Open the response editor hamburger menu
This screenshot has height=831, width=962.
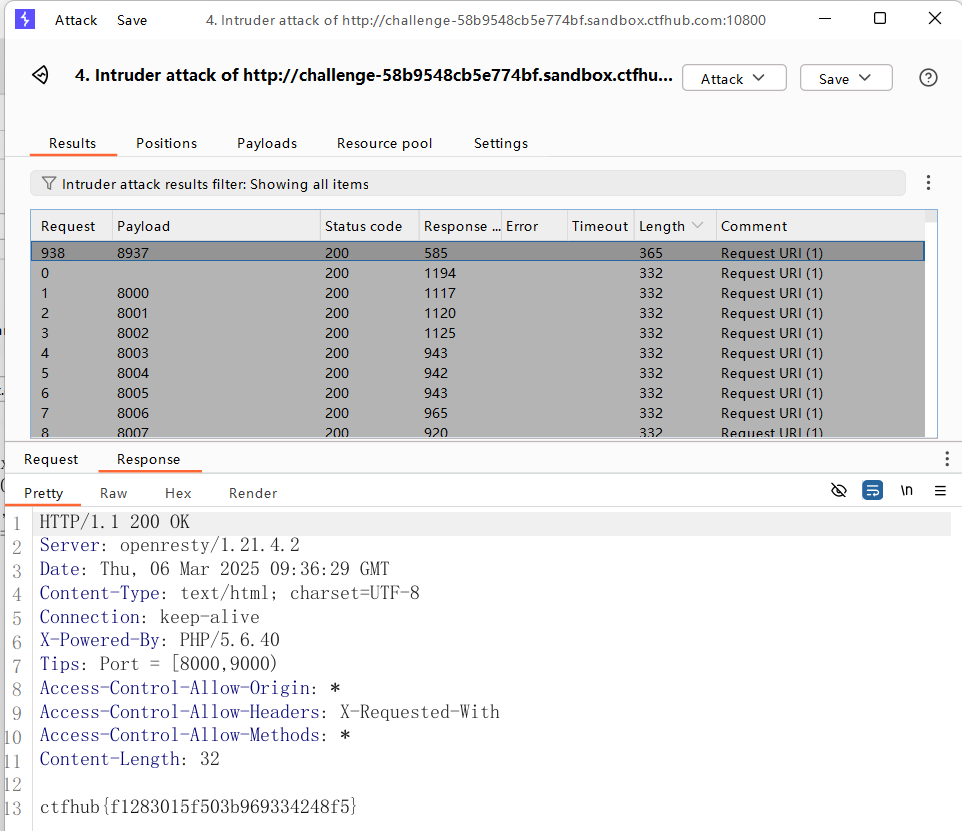(x=940, y=491)
